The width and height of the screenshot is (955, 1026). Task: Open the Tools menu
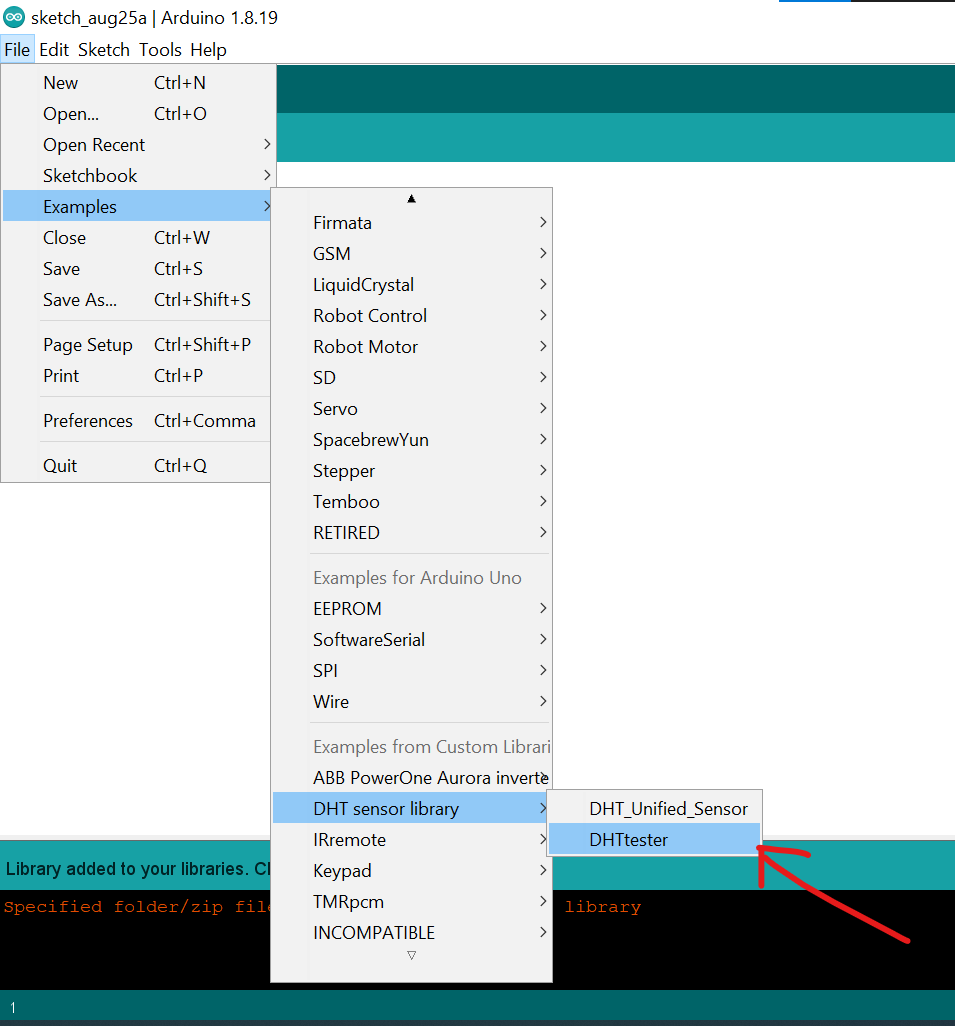click(x=160, y=50)
